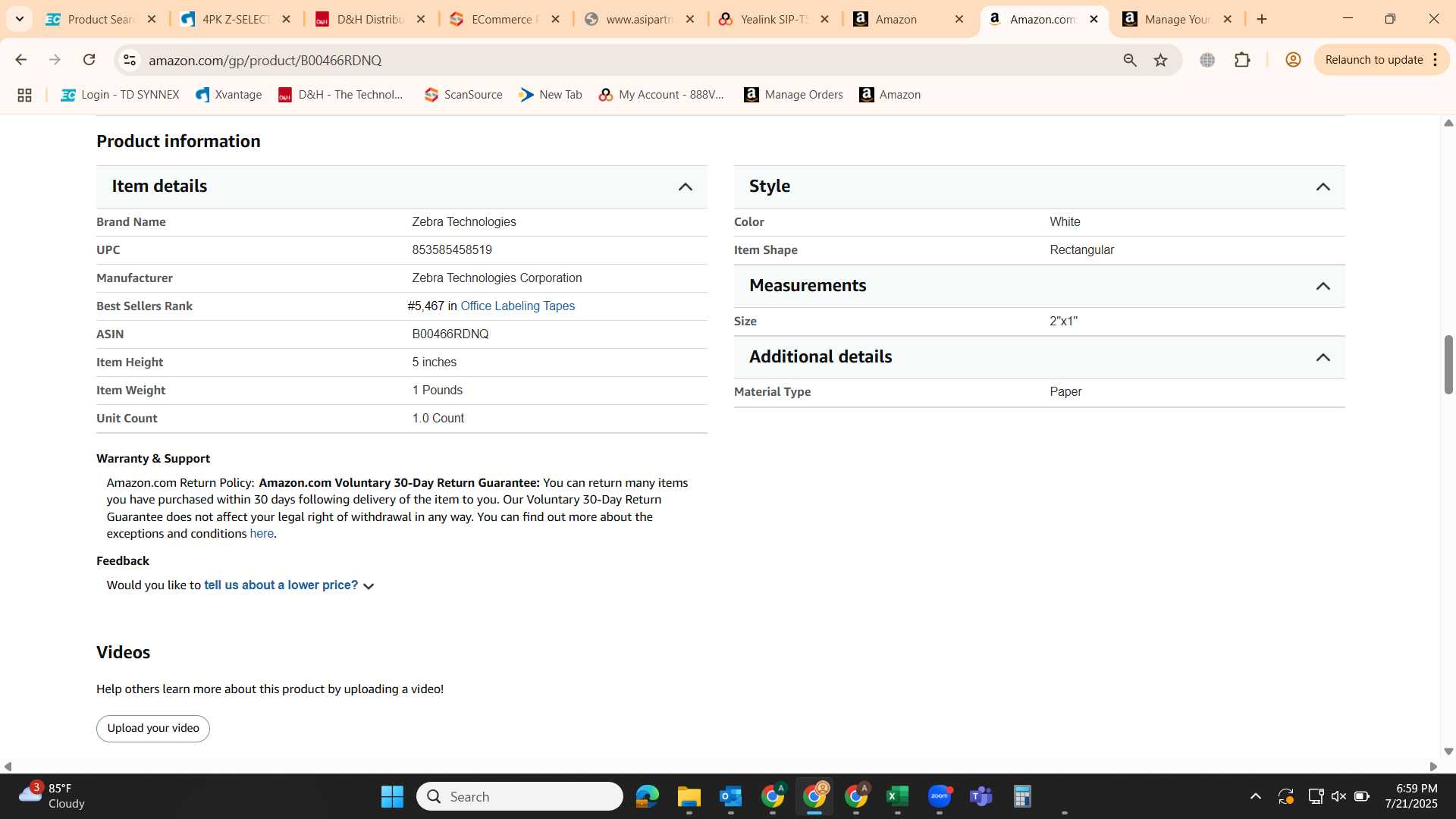Click the 'here' return policy link
1456x819 pixels.
tap(262, 534)
